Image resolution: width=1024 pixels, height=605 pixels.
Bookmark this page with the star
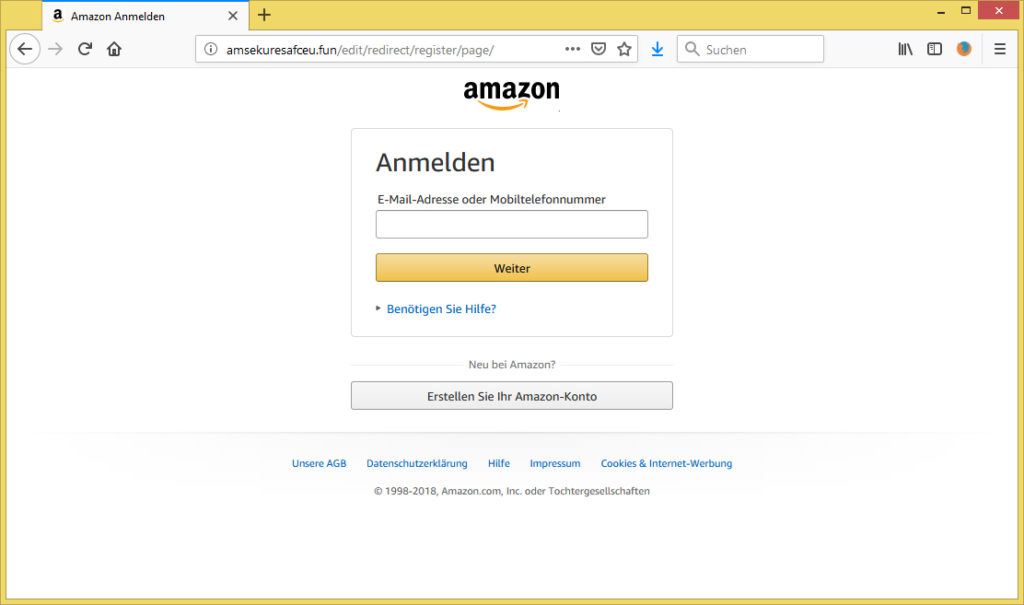624,49
